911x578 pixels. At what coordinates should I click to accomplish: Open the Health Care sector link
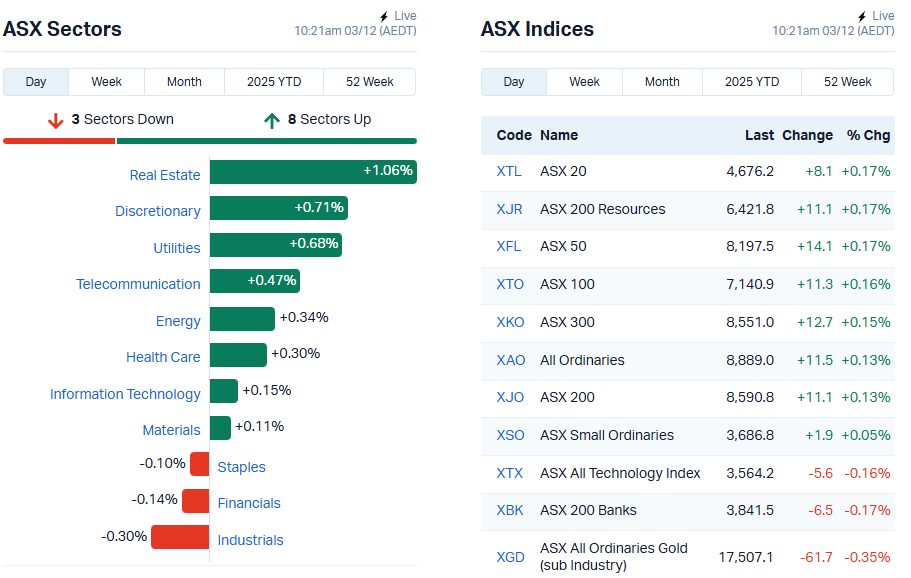pos(163,357)
